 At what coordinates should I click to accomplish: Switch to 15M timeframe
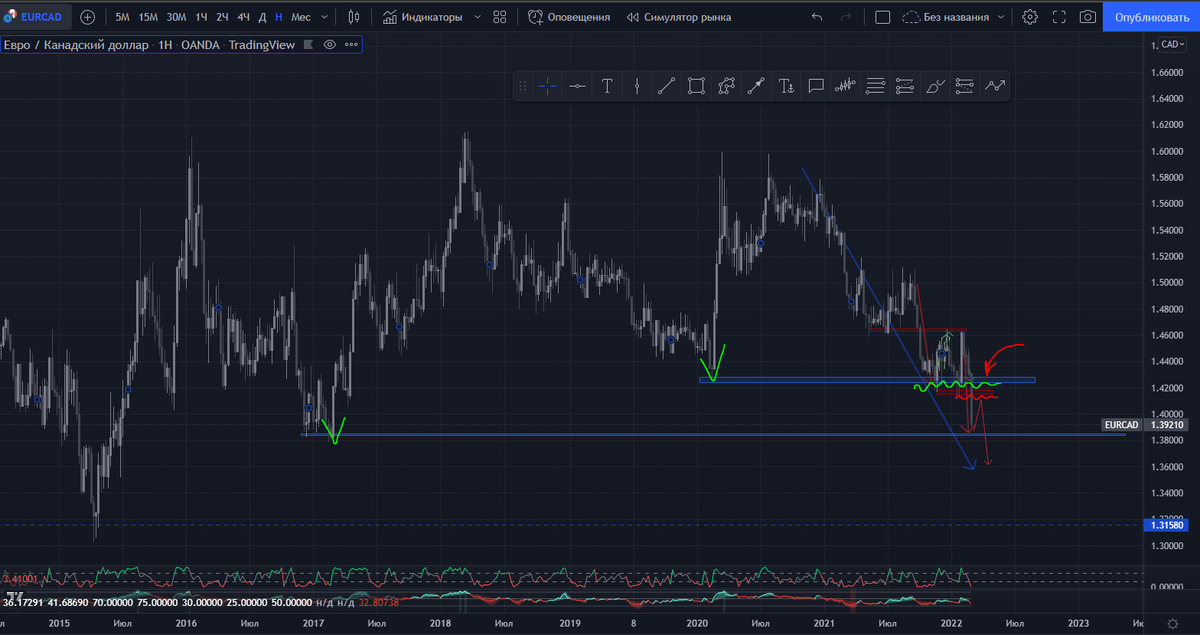tap(148, 17)
